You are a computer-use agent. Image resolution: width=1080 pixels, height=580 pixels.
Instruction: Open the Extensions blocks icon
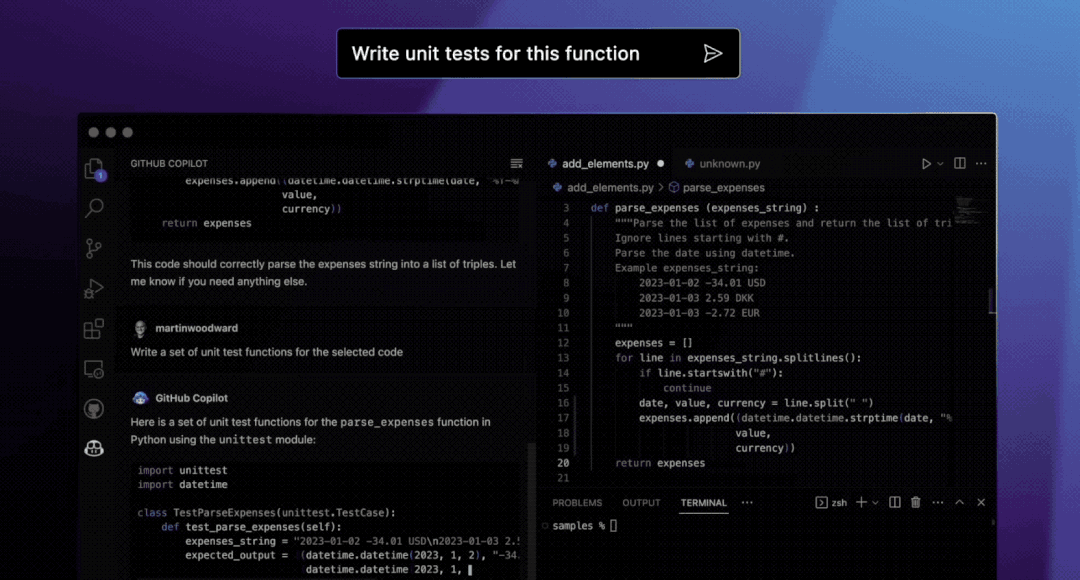click(x=94, y=329)
